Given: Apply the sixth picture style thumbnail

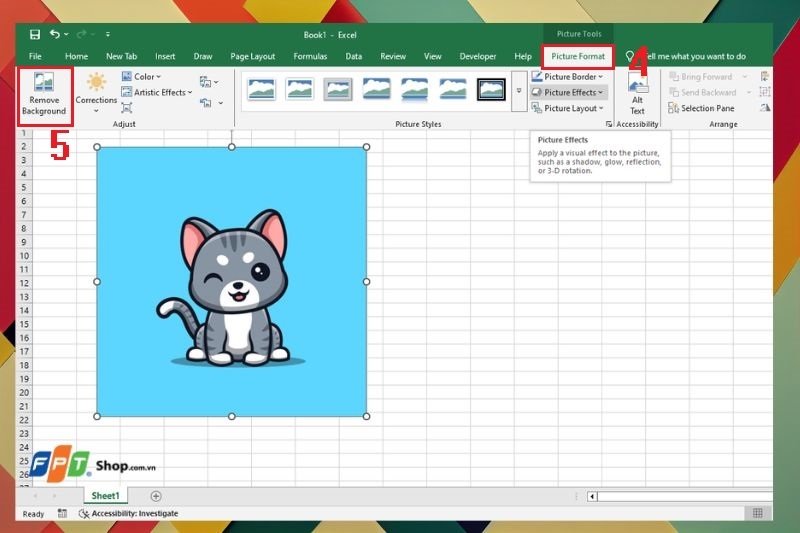Looking at the screenshot, I should click(453, 89).
